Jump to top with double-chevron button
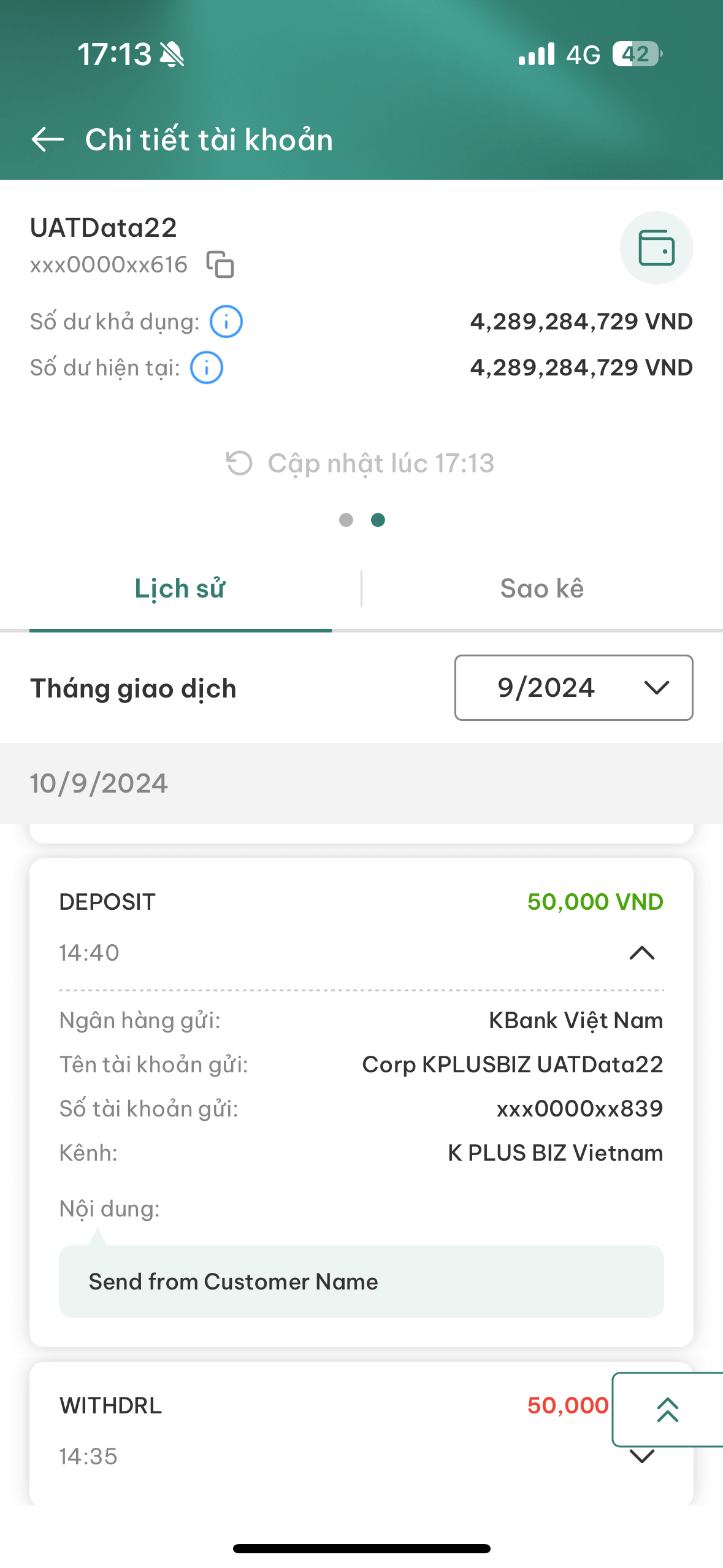The image size is (723, 1568). [668, 1409]
